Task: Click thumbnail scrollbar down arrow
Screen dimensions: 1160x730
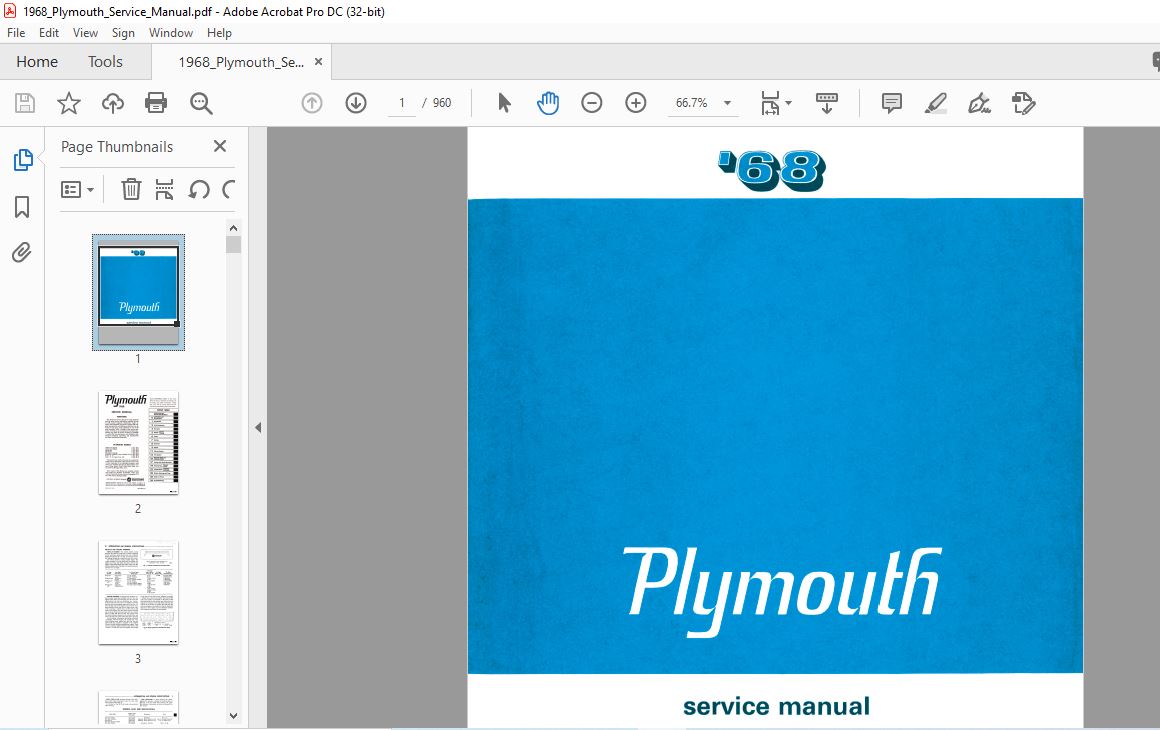Action: [x=233, y=716]
